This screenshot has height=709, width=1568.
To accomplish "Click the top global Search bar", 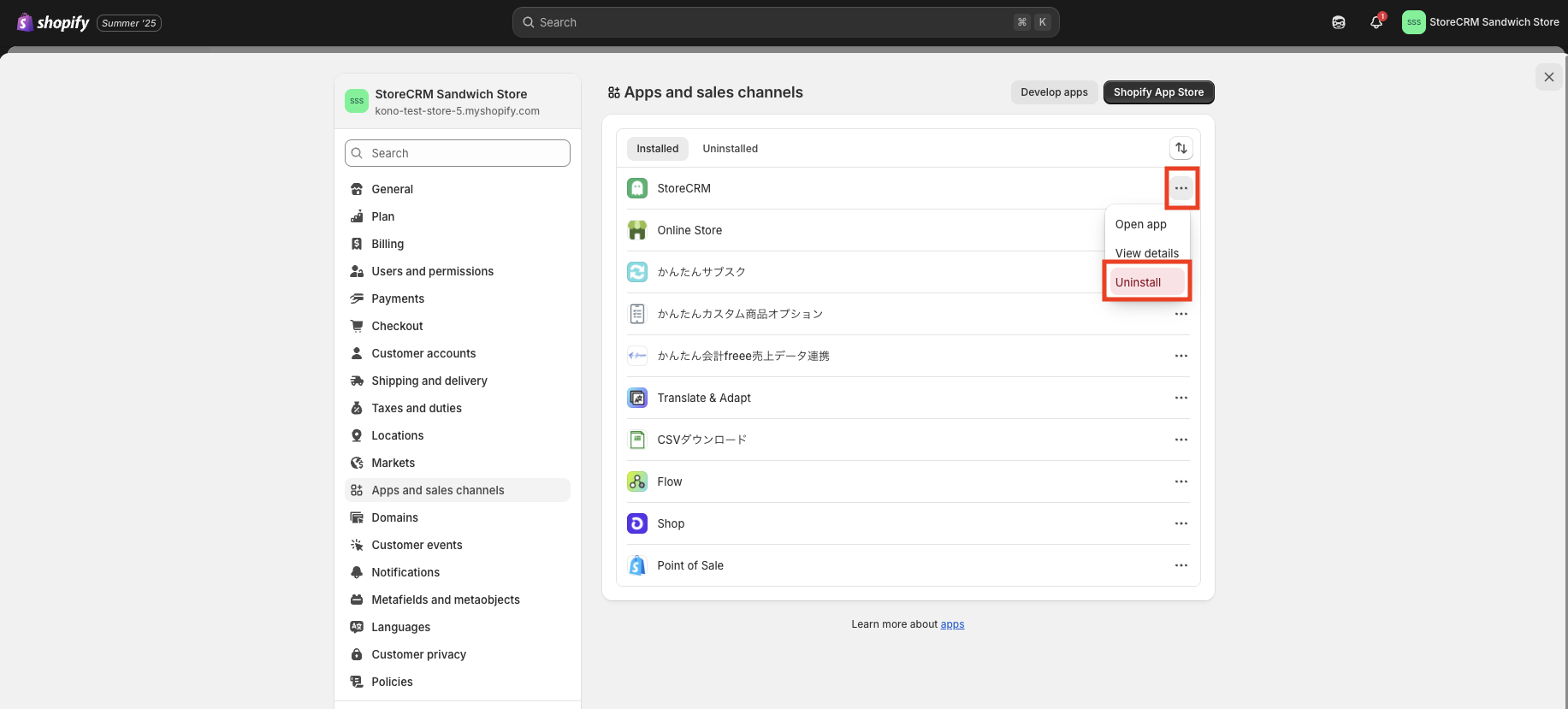I will click(785, 22).
